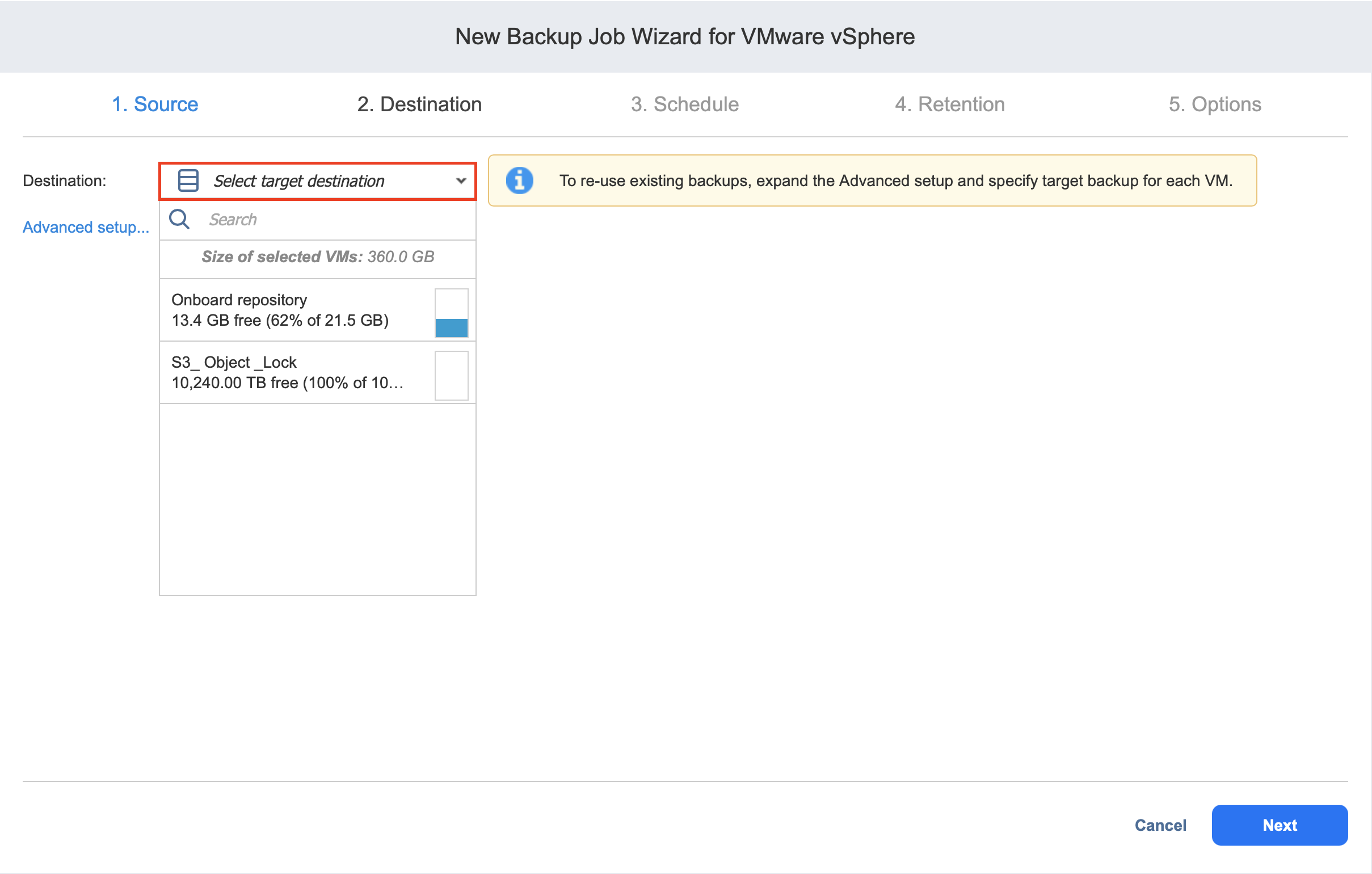Click the re-use existing backups notice text
The image size is (1372, 874).
coord(895,180)
